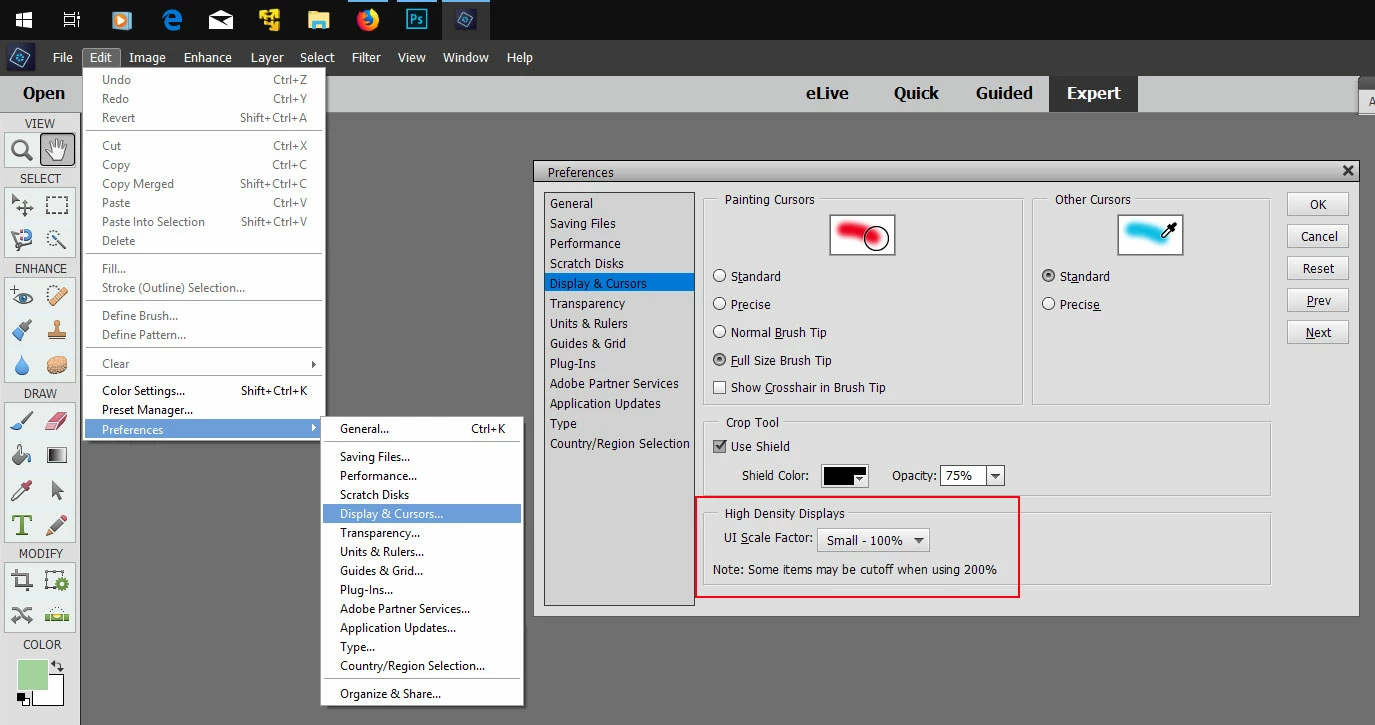Click the Reset button
This screenshot has width=1375, height=725.
[x=1318, y=268]
